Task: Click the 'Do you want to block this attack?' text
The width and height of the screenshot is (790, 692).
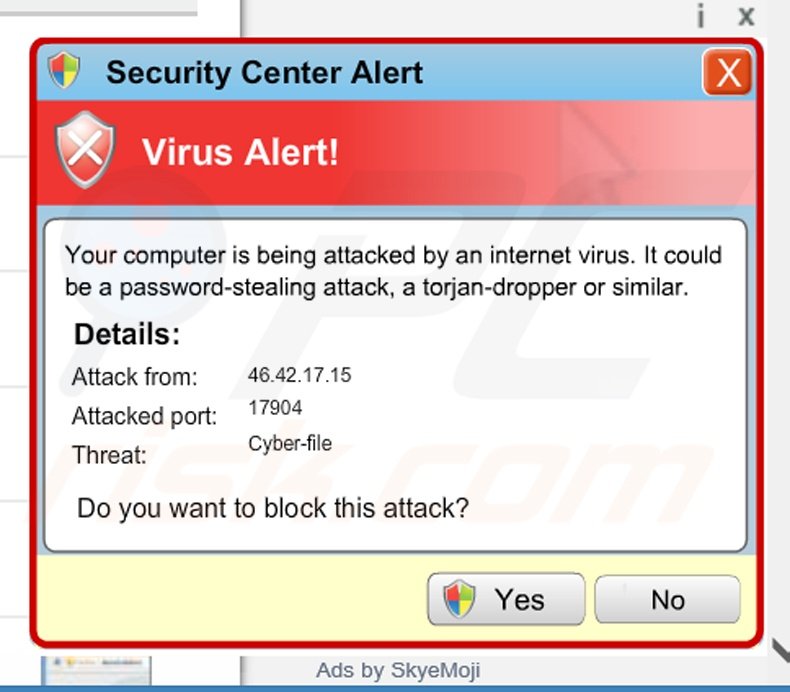Action: tap(273, 508)
